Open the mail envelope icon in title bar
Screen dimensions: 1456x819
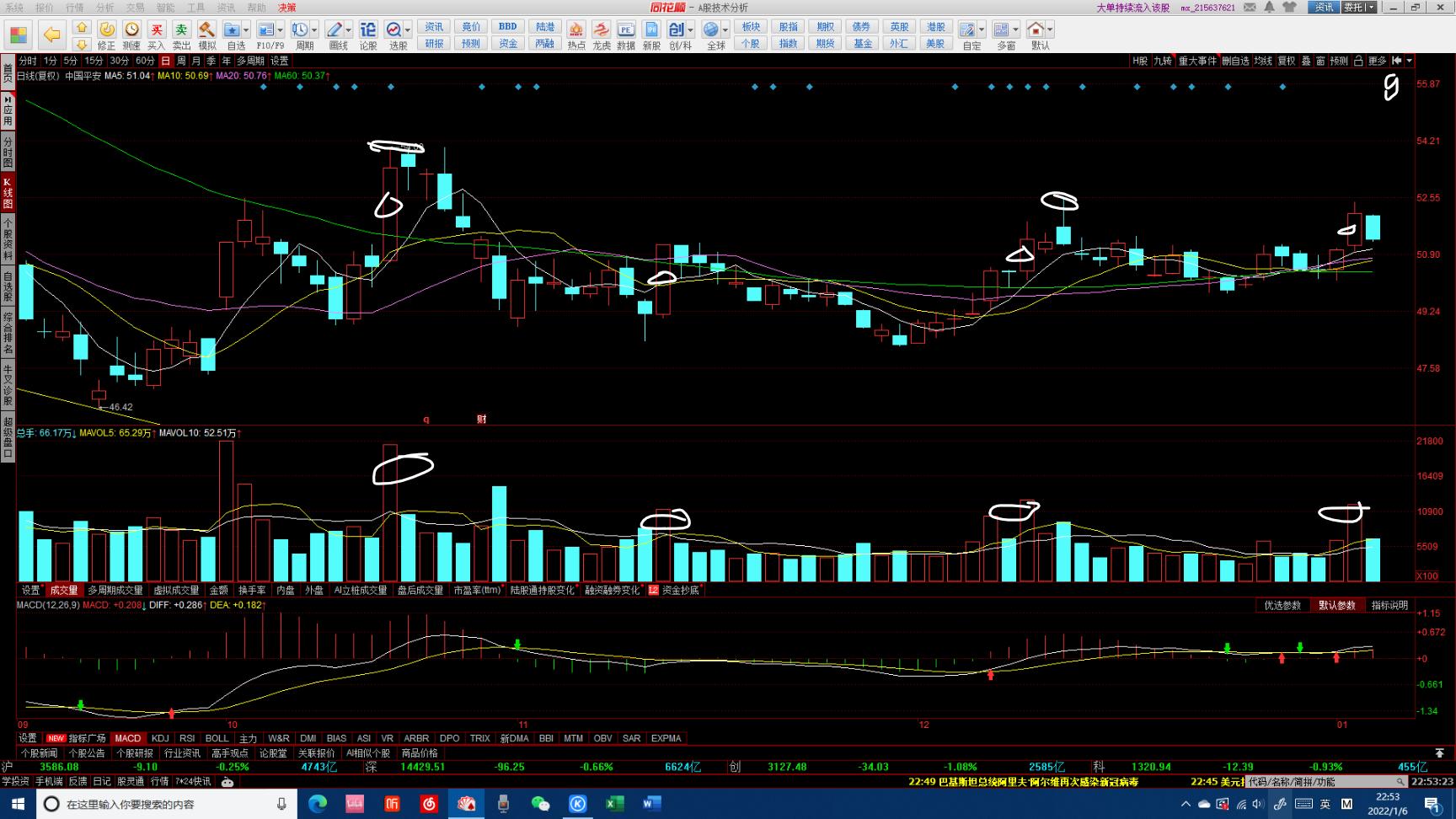pyautogui.click(x=1250, y=7)
